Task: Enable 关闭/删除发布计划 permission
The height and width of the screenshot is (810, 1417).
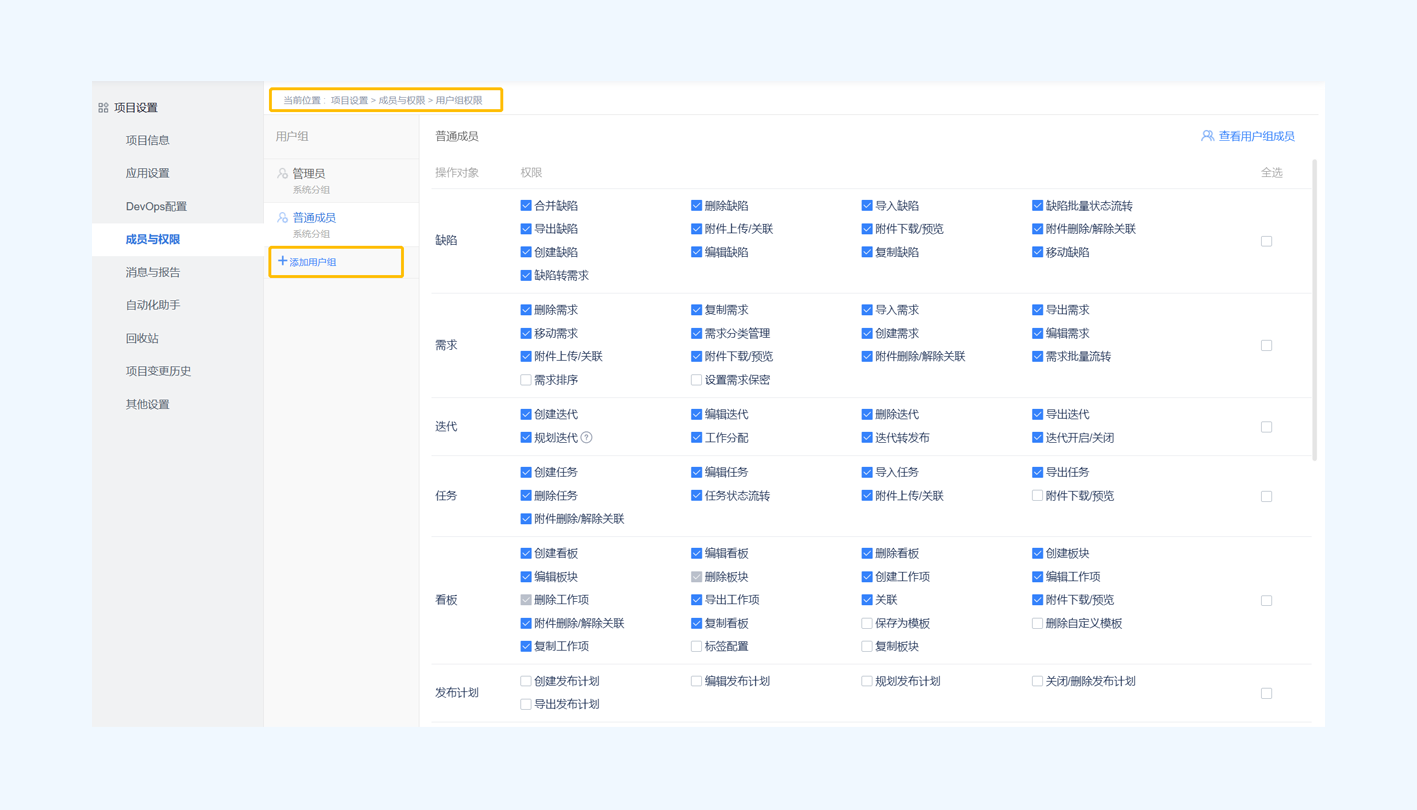Action: point(1037,681)
